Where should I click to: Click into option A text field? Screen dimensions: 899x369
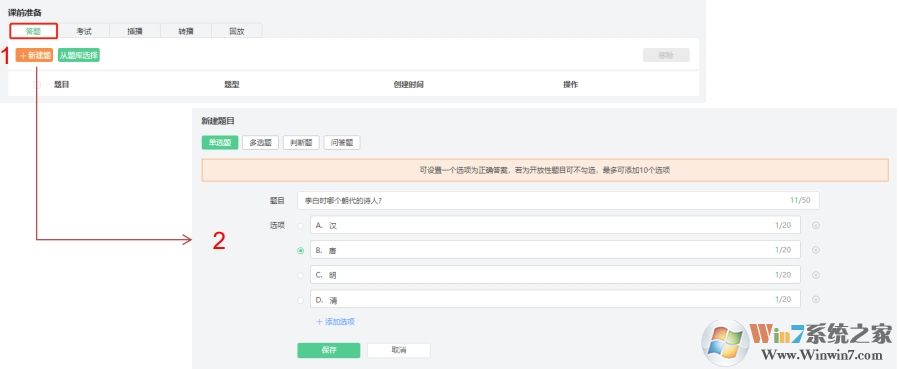click(555, 225)
